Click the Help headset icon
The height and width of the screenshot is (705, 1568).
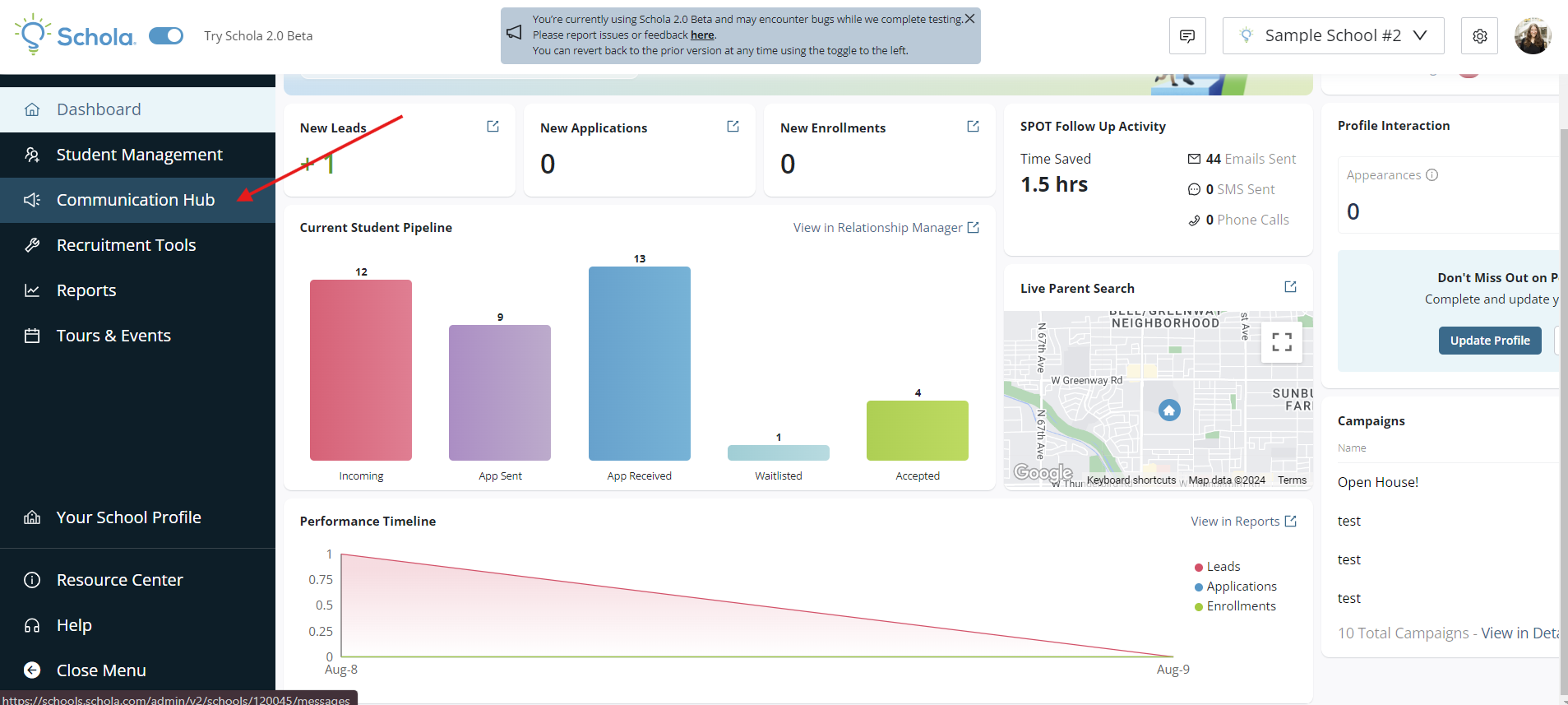(32, 625)
